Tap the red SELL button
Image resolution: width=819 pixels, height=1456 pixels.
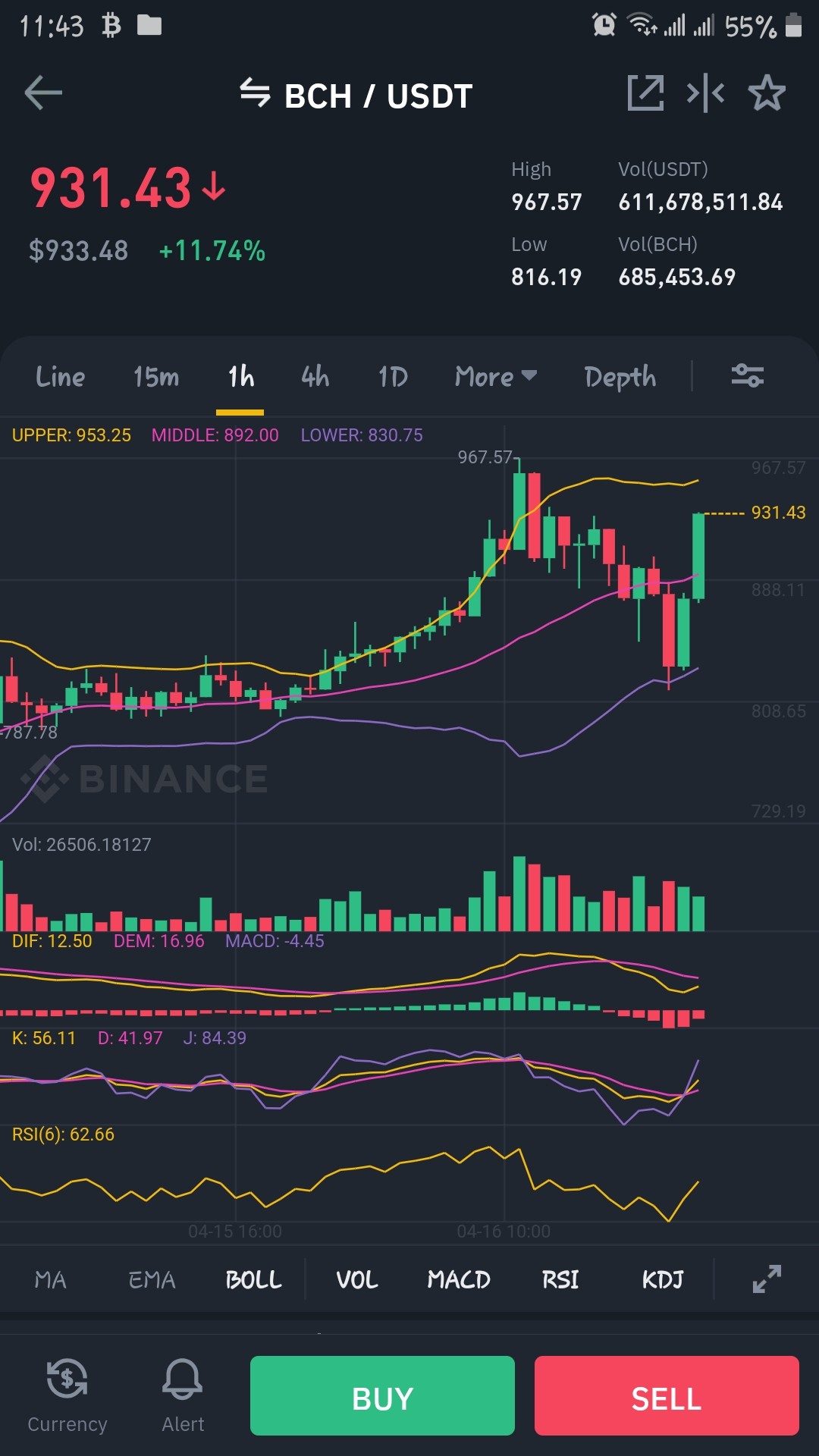[x=667, y=1395]
